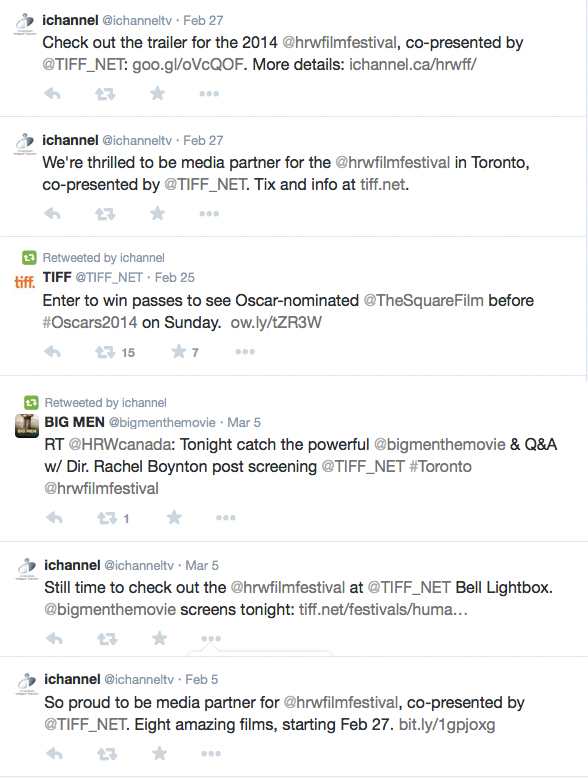588x778 pixels.
Task: Toggle retweet on the 'Still time' Mar 5 tweet
Action: pos(107,639)
